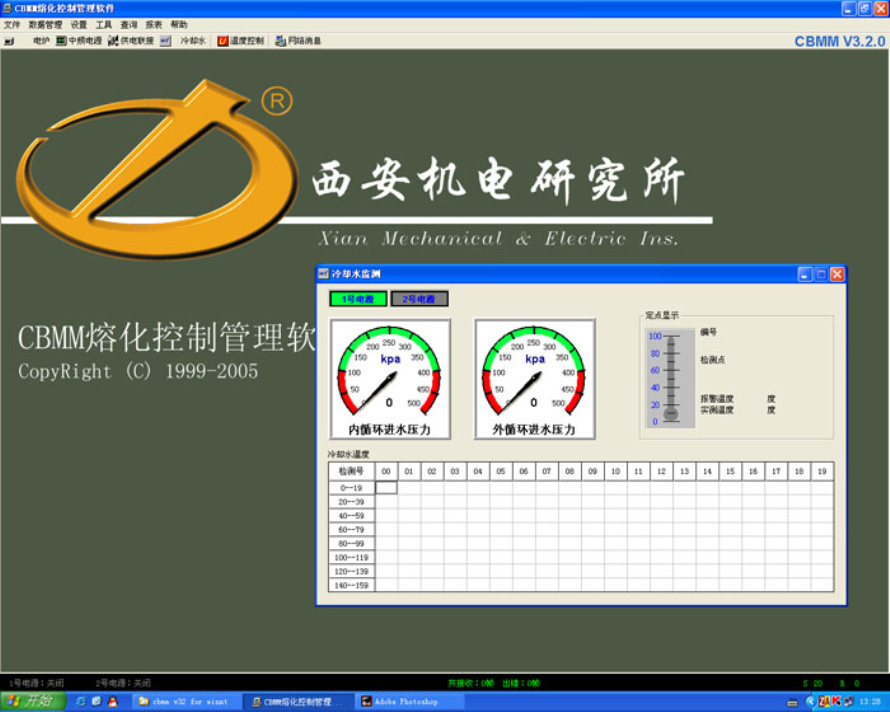Minimize the main CBMM window

pyautogui.click(x=849, y=9)
